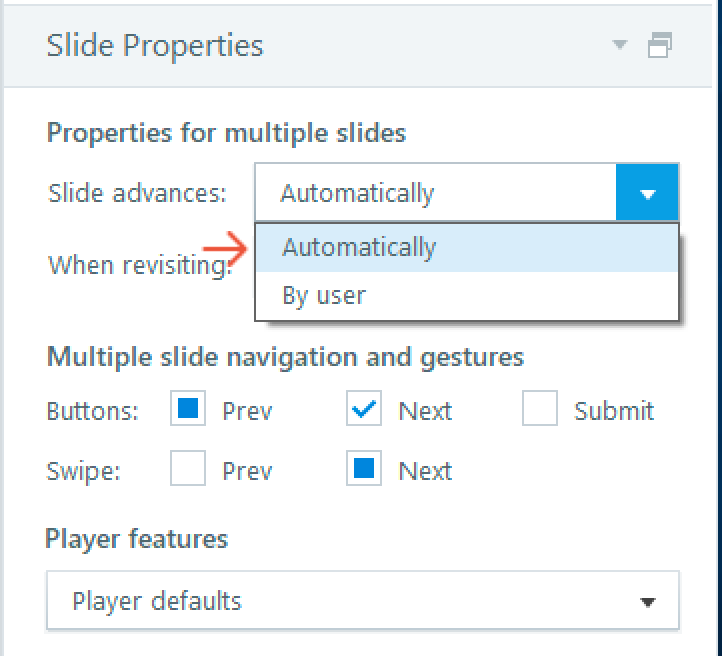
Task: Uncheck the Buttons Next checkbox
Action: tap(364, 410)
